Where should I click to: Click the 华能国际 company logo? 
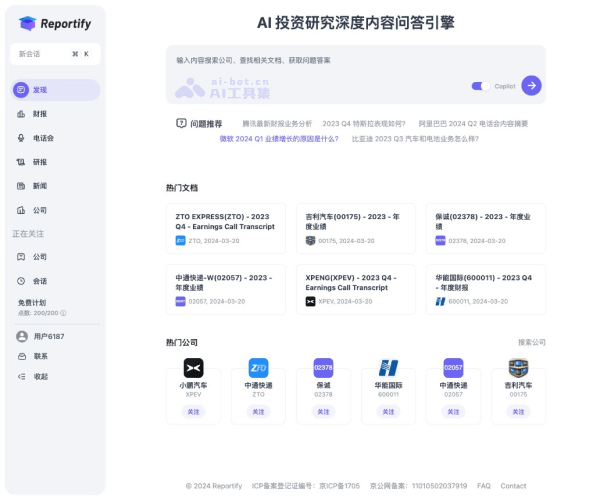(388, 368)
